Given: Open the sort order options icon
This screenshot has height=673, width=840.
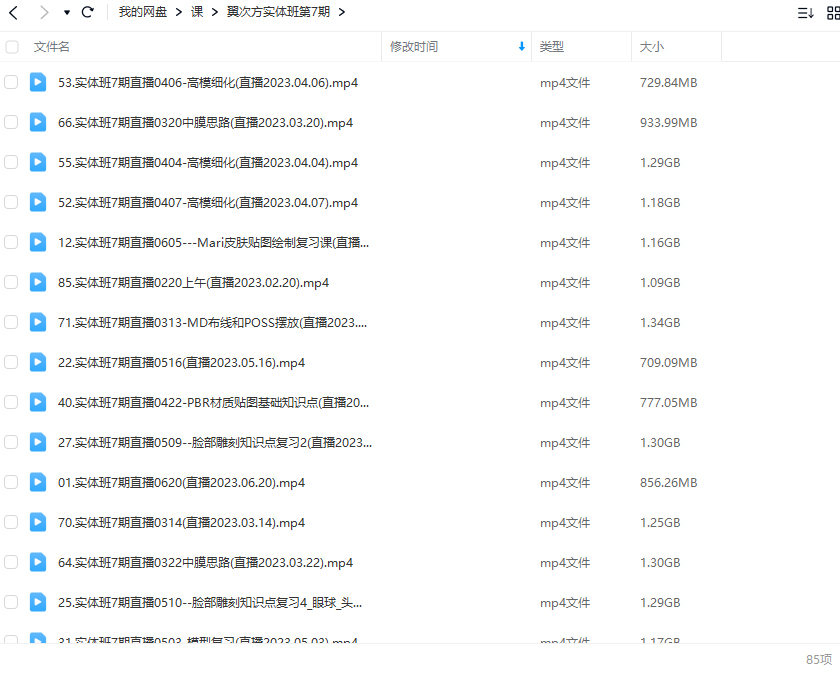Looking at the screenshot, I should tap(805, 12).
